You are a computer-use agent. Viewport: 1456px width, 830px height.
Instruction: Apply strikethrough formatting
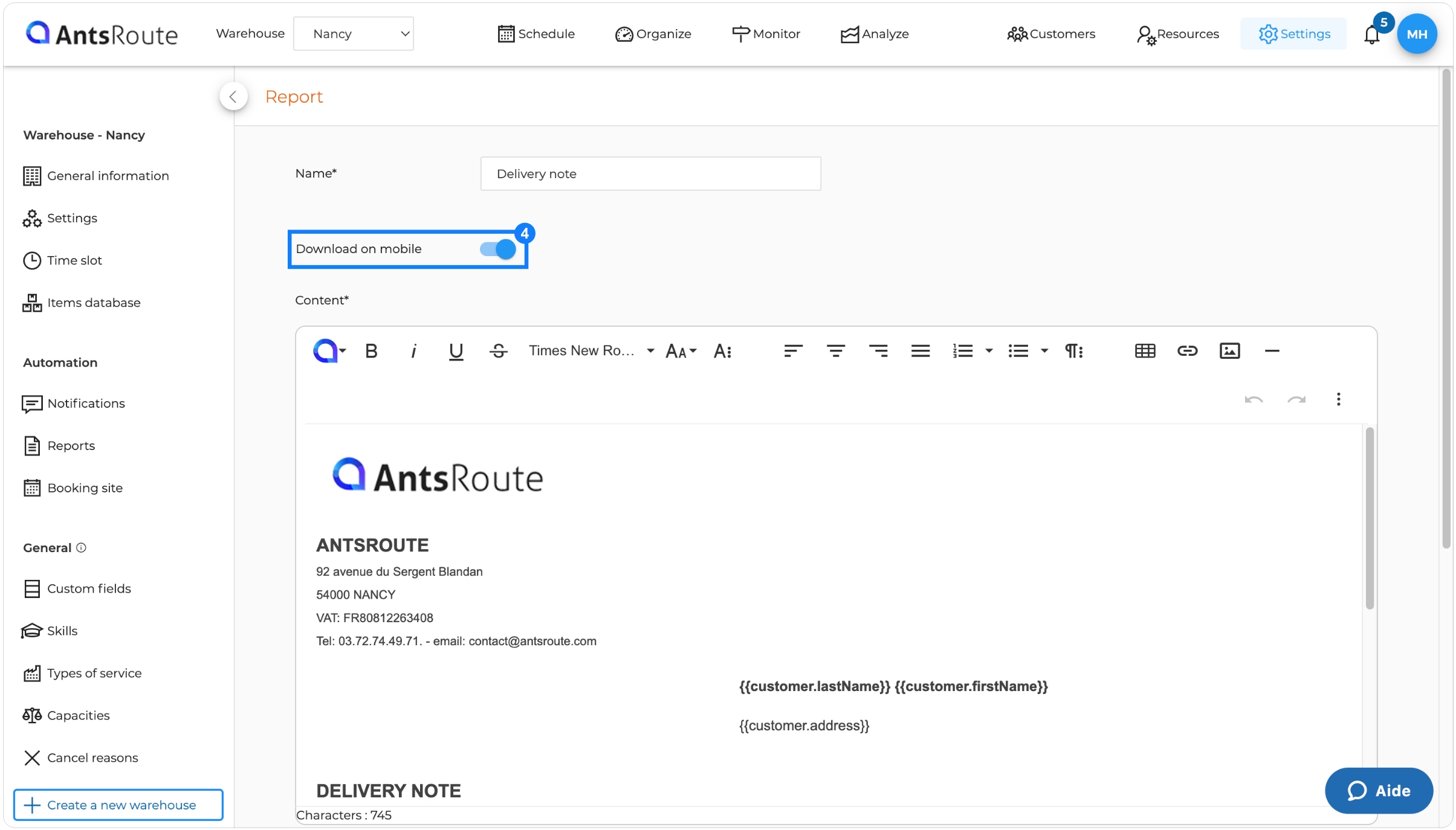click(x=499, y=351)
